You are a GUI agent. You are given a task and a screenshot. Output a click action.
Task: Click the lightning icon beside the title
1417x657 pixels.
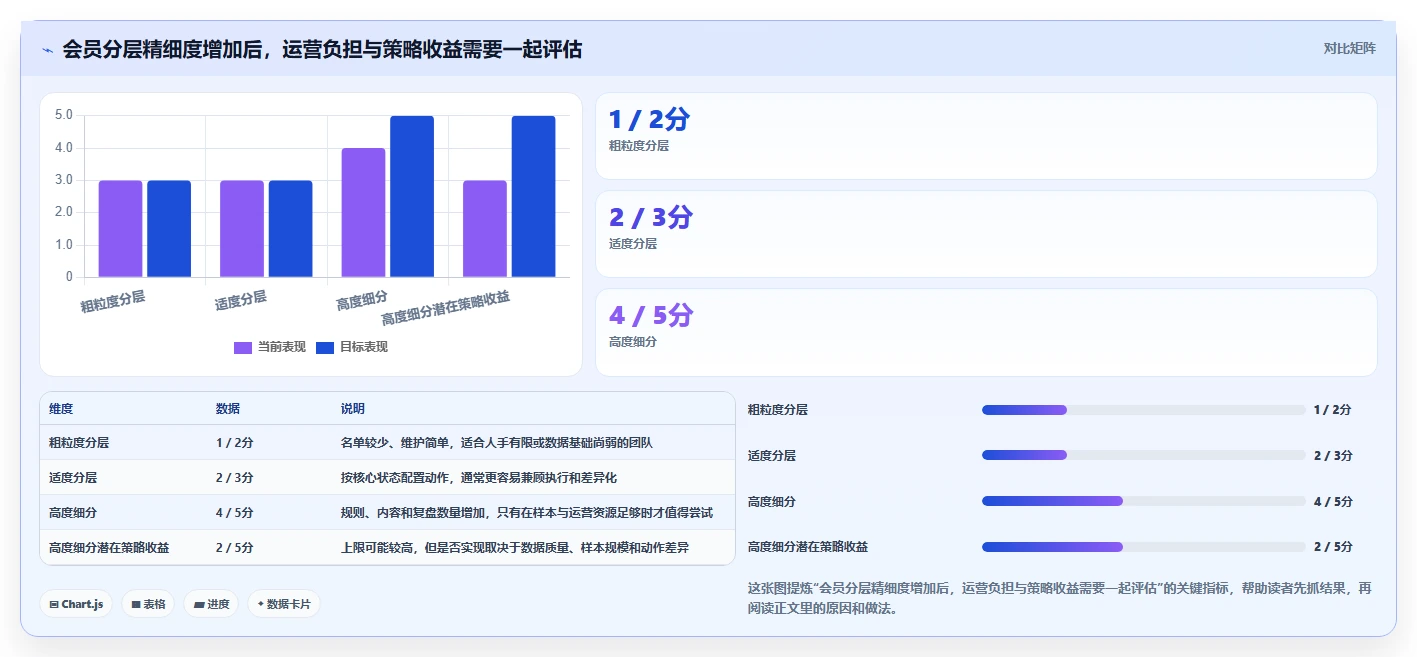tap(47, 50)
